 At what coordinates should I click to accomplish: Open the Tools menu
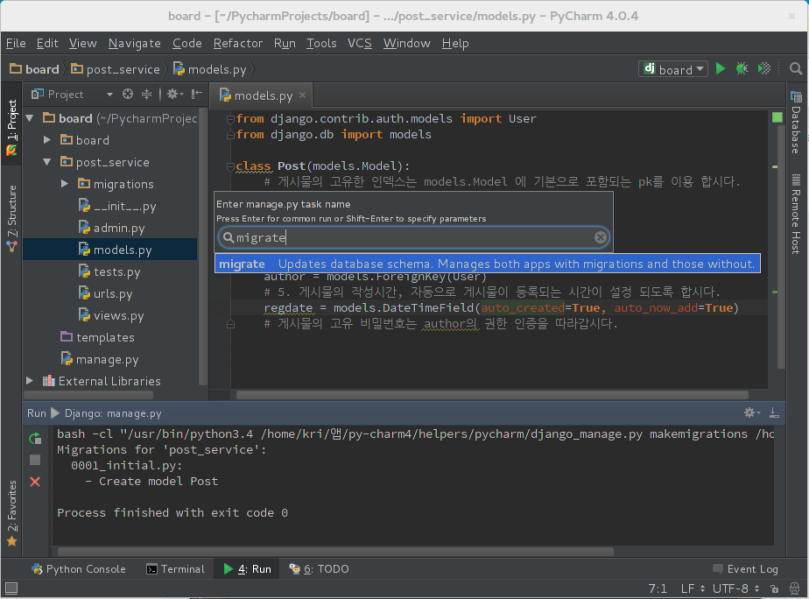[321, 43]
